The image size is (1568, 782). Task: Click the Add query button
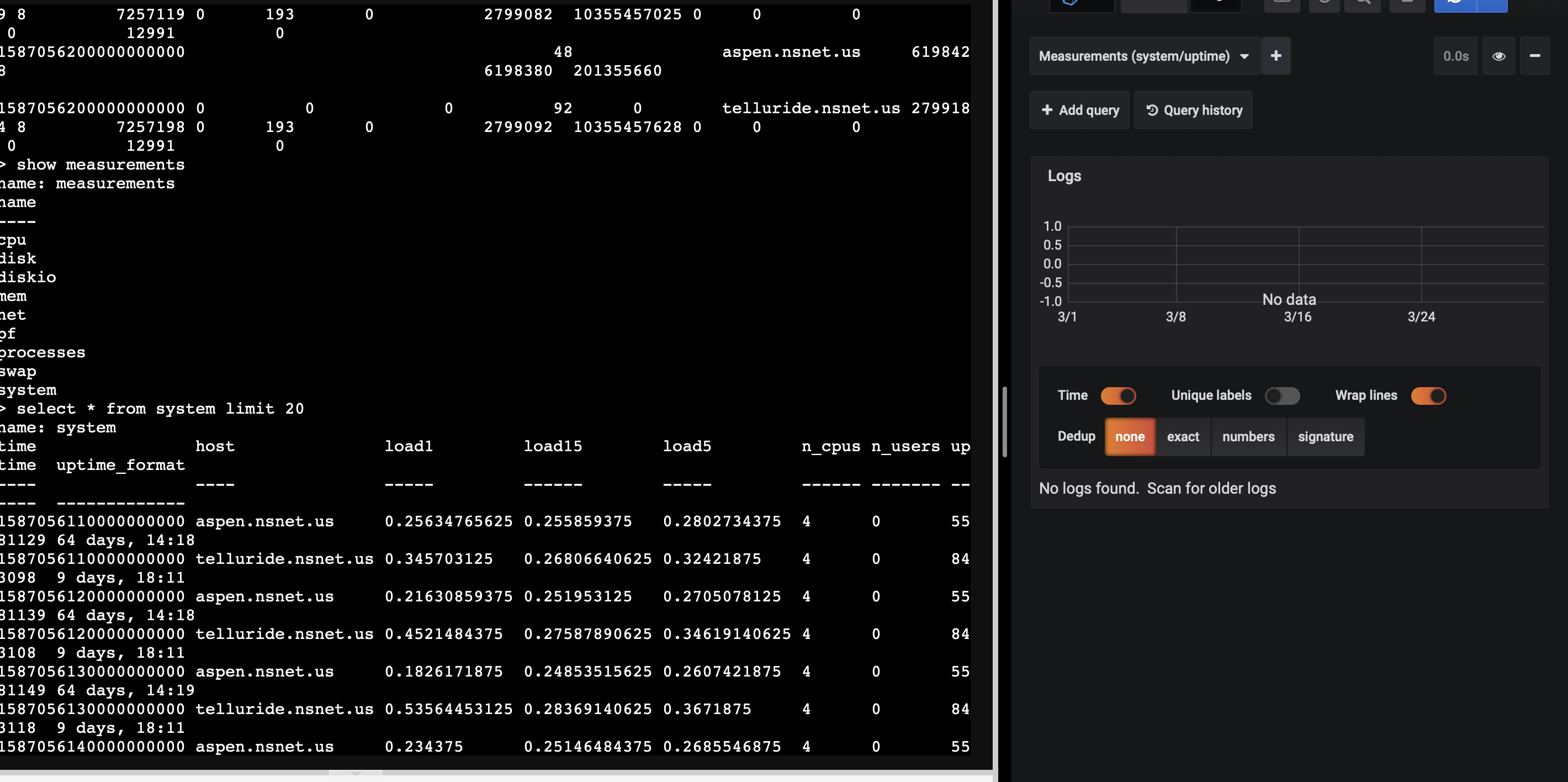[1079, 110]
